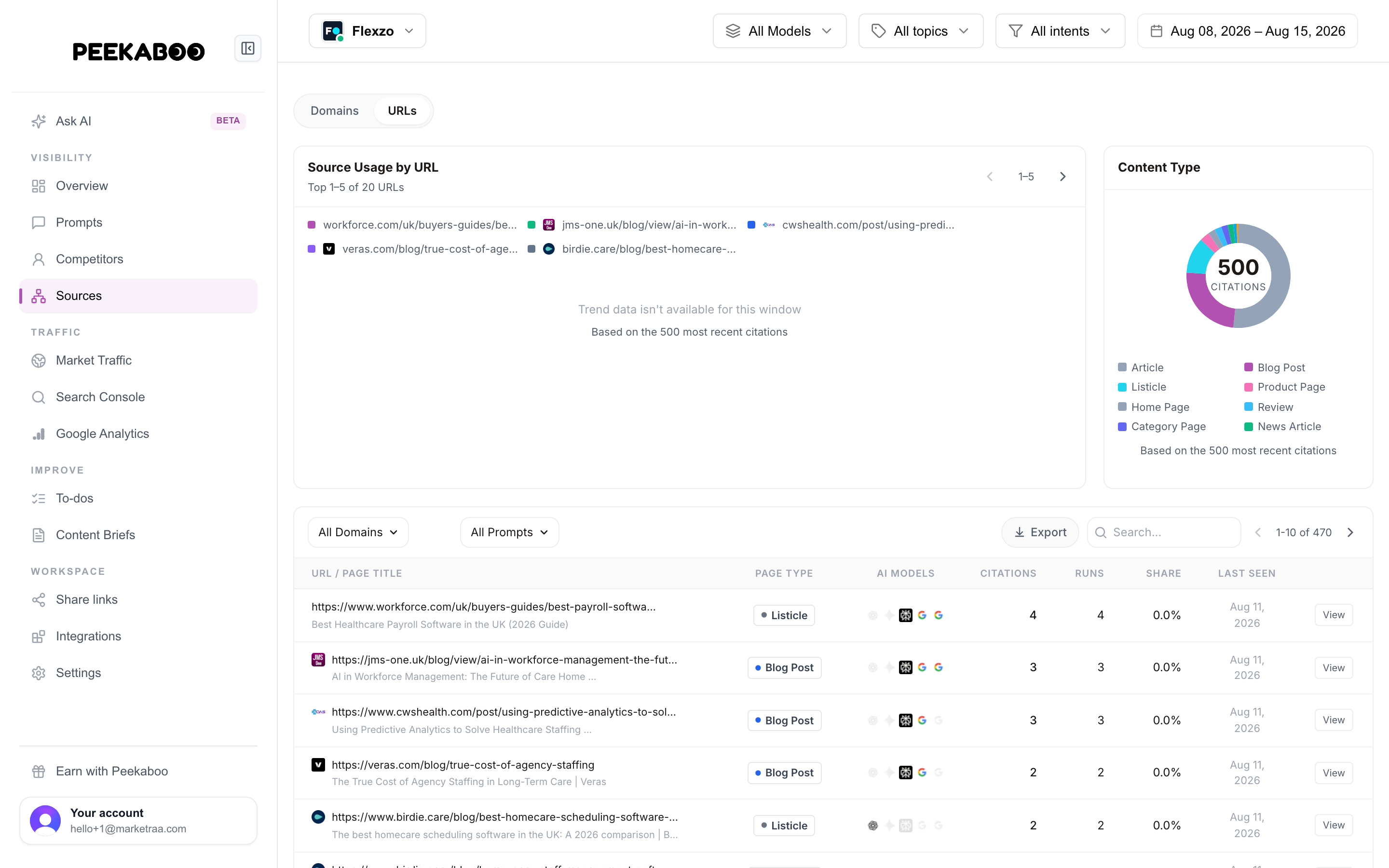This screenshot has width=1389, height=868.
Task: Toggle birdie.care legend series in chart
Action: [631, 249]
